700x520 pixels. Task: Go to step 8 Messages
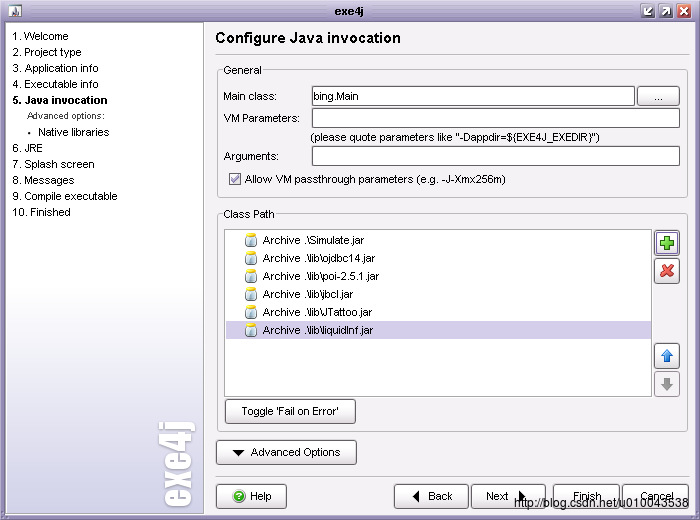pos(43,180)
